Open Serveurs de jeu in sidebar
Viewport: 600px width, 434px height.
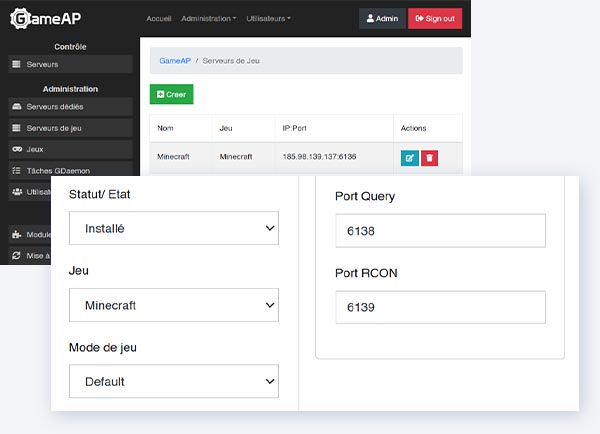point(70,128)
